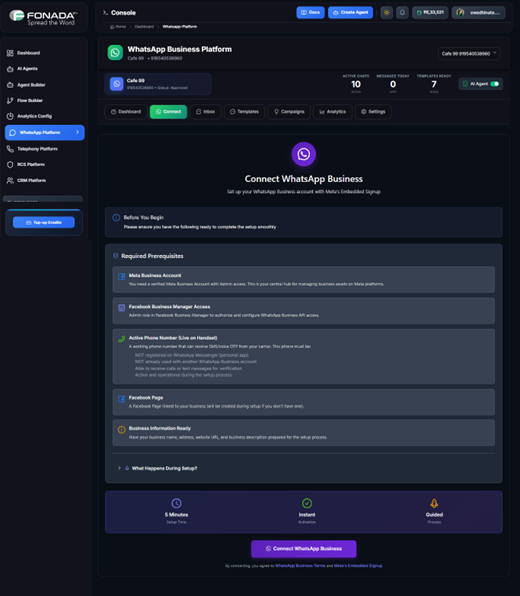Open notifications bell icon
520x596 pixels.
[402, 13]
